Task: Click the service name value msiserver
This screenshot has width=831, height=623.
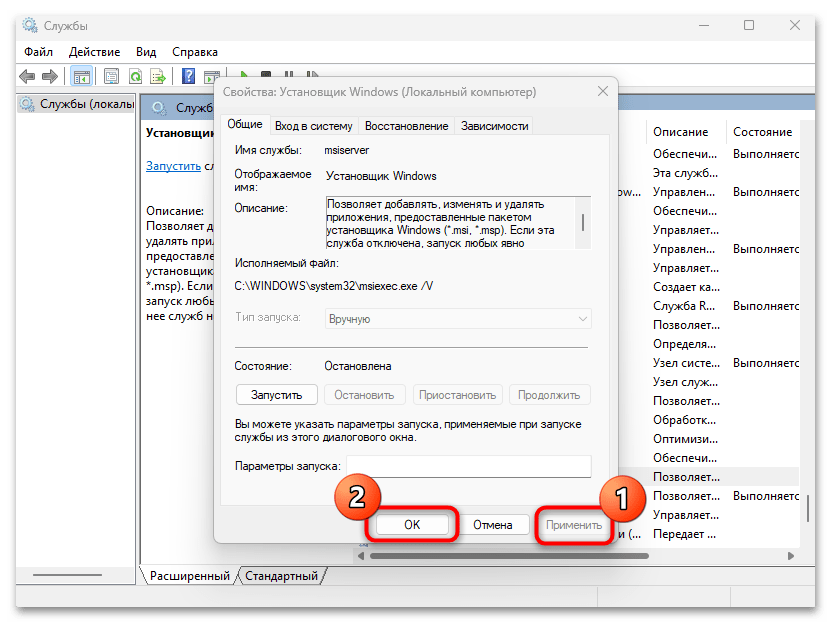Action: (x=347, y=150)
